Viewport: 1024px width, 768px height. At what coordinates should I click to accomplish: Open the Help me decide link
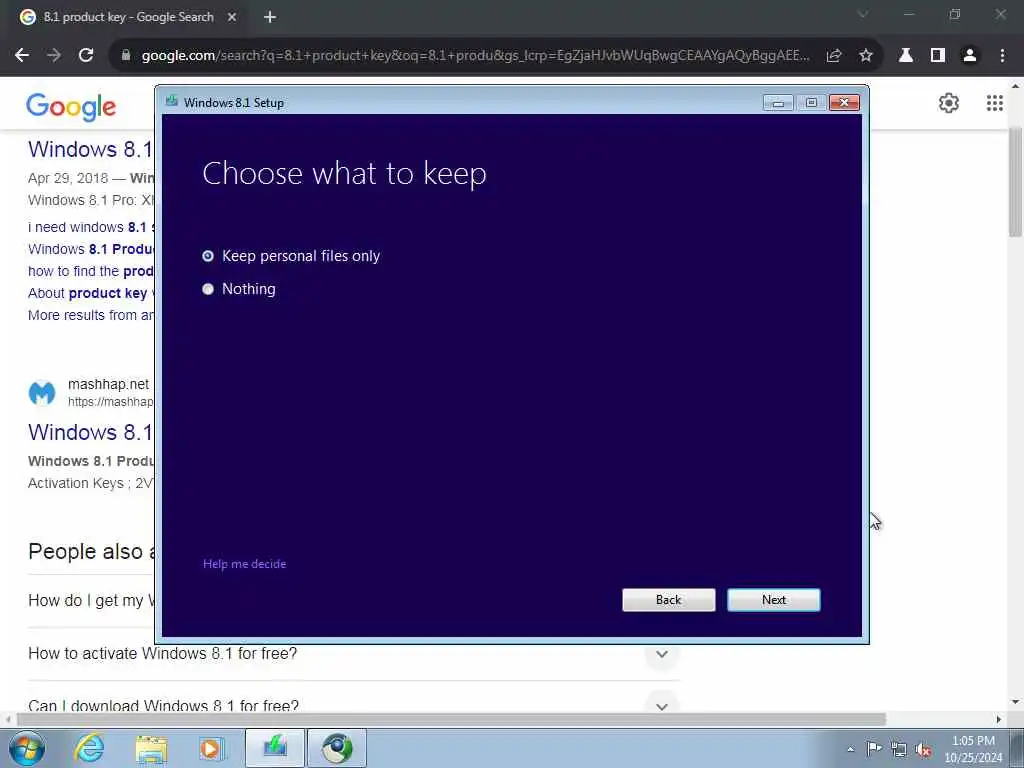(x=244, y=564)
